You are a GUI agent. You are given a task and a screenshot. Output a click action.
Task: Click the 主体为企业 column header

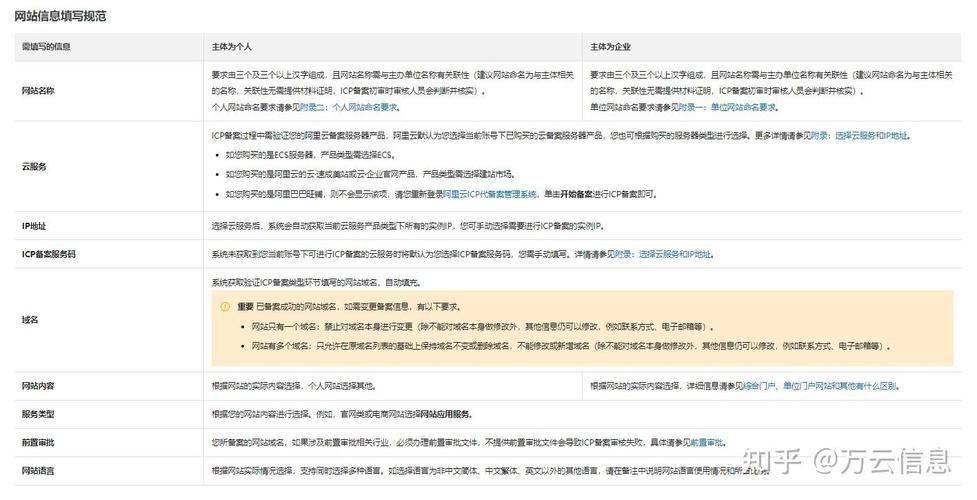tap(610, 47)
